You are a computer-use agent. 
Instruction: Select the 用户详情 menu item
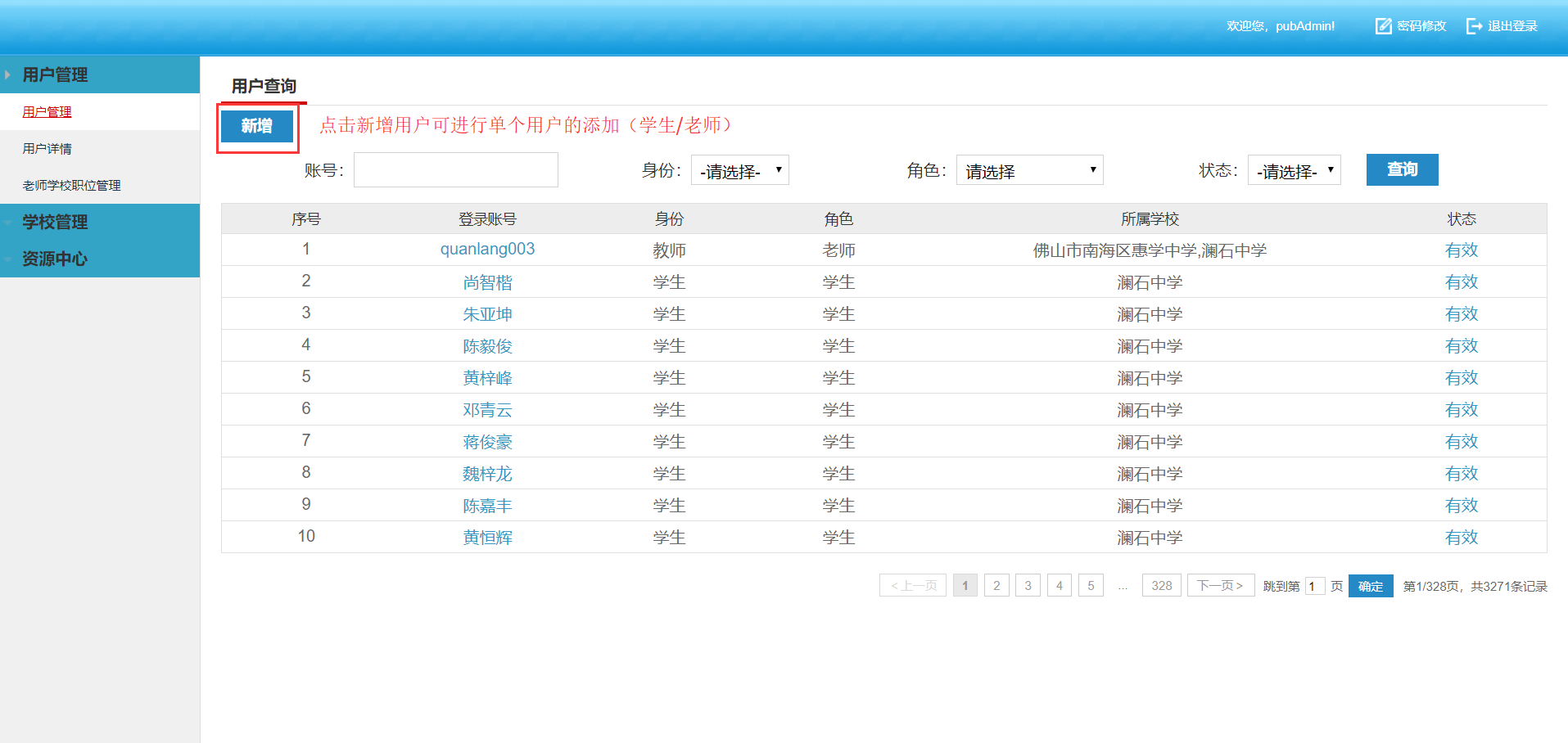[47, 148]
